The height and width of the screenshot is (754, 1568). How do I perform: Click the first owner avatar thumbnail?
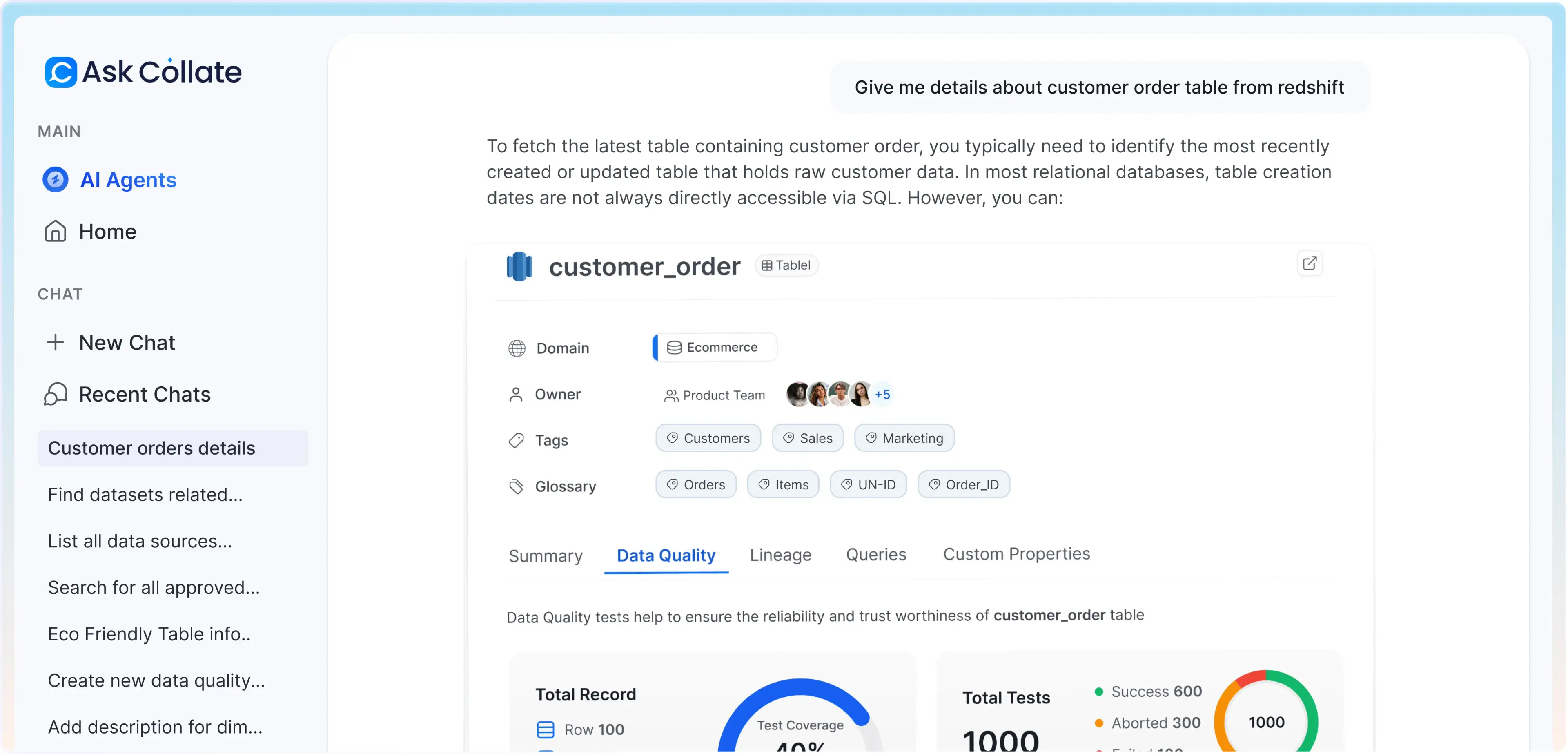797,395
